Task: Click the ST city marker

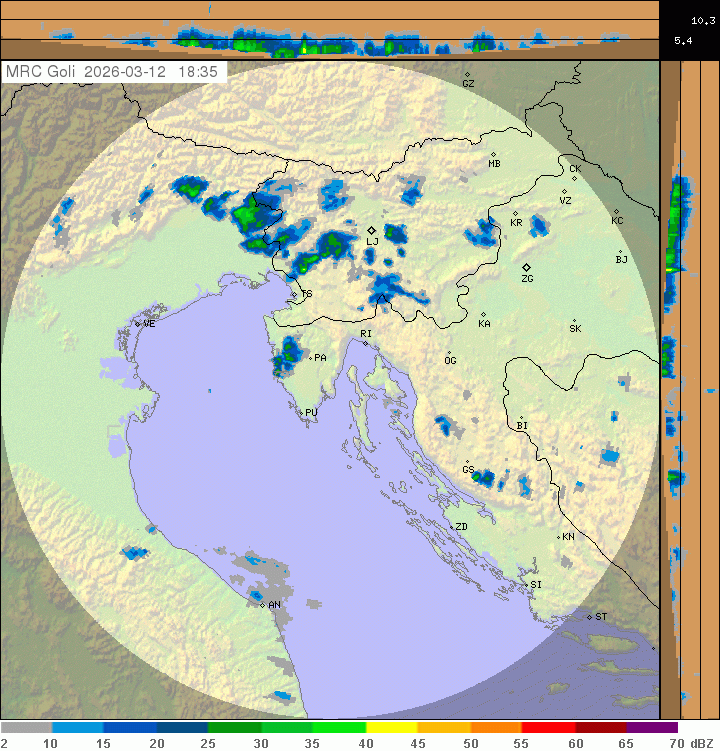Action: (x=590, y=616)
